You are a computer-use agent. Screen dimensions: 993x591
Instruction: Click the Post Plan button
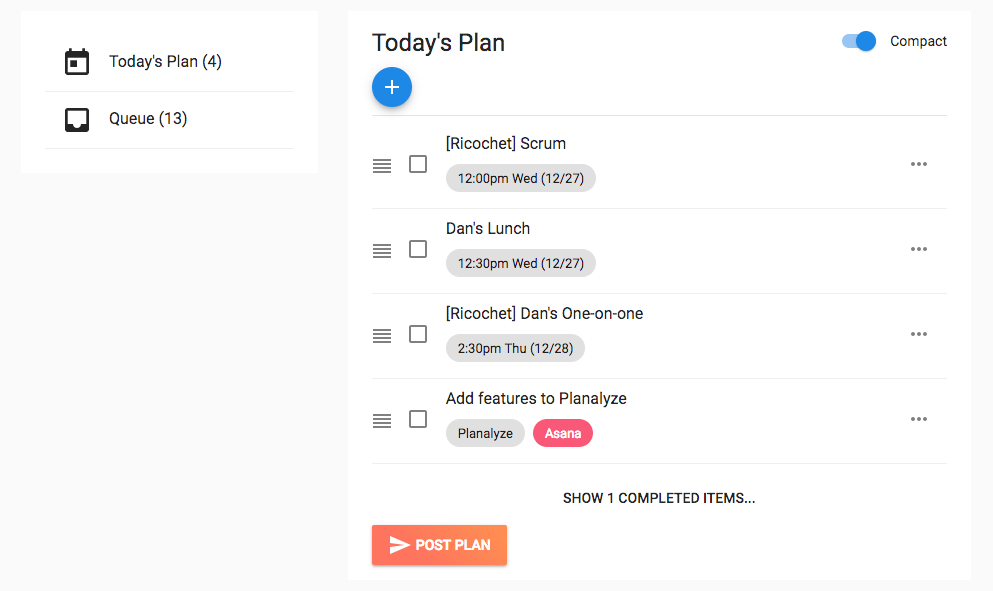pos(439,545)
